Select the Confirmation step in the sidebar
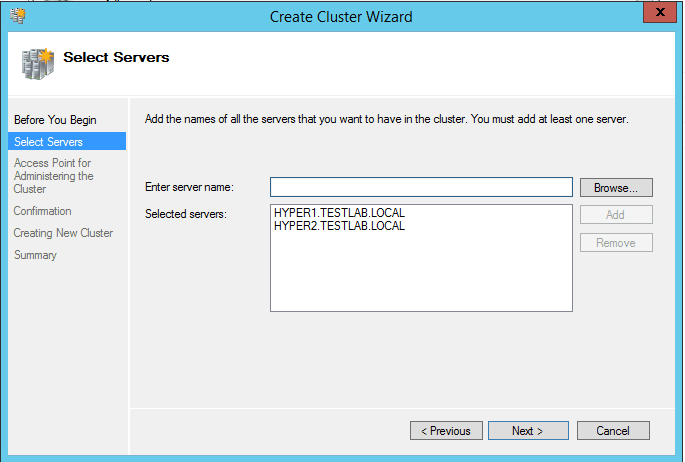The image size is (685, 462). (x=42, y=211)
